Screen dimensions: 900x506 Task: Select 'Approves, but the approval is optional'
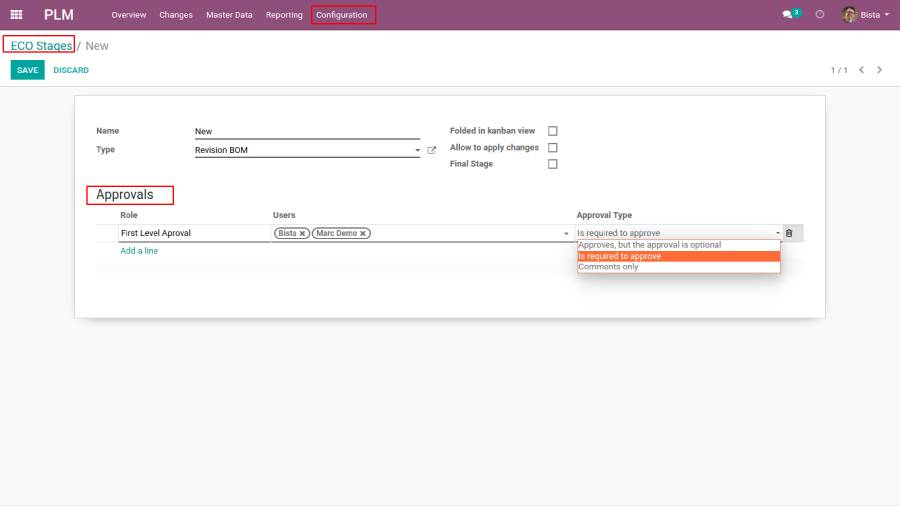(650, 245)
